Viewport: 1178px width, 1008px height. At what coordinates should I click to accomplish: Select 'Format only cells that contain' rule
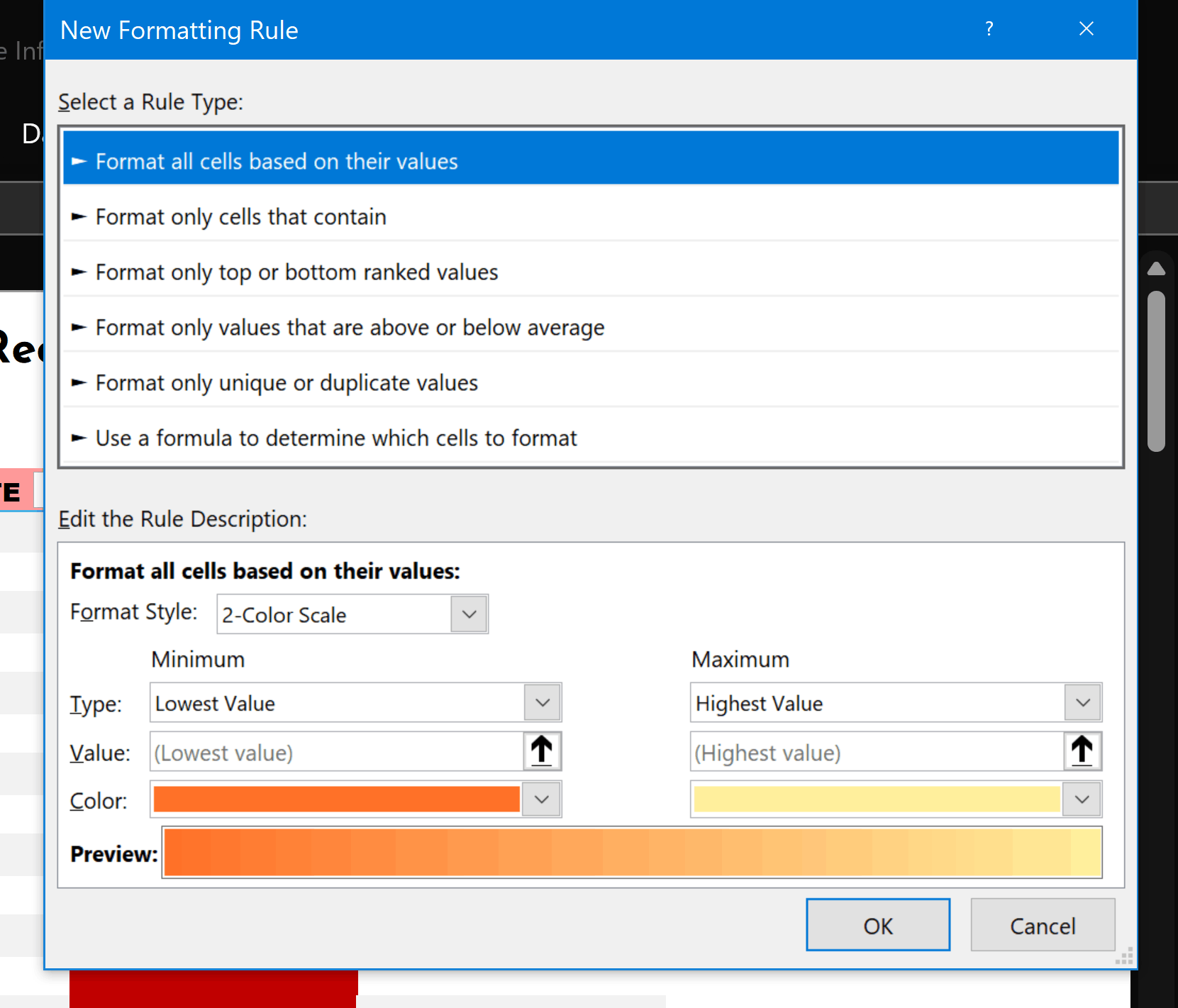240,217
